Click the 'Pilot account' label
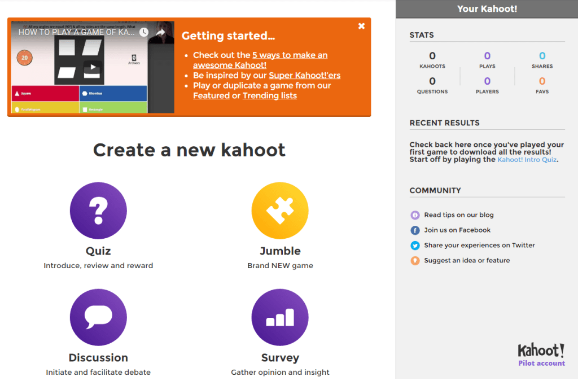 coord(542,364)
